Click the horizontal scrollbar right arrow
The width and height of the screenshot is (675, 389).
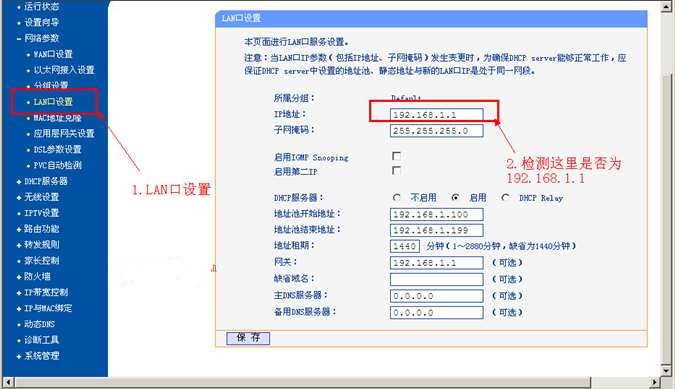[654, 382]
